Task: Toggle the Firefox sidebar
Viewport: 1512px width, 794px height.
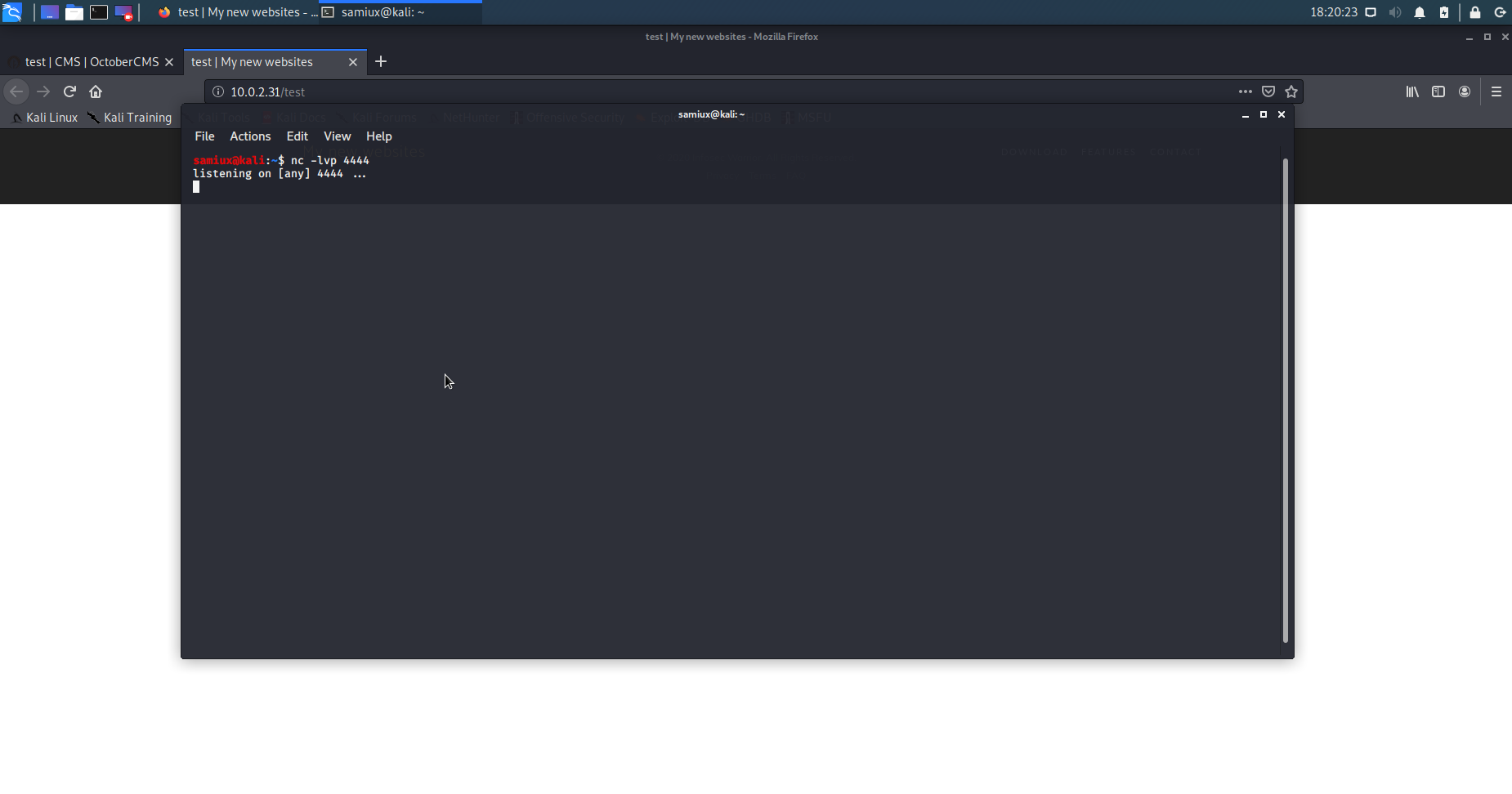Action: click(1438, 91)
